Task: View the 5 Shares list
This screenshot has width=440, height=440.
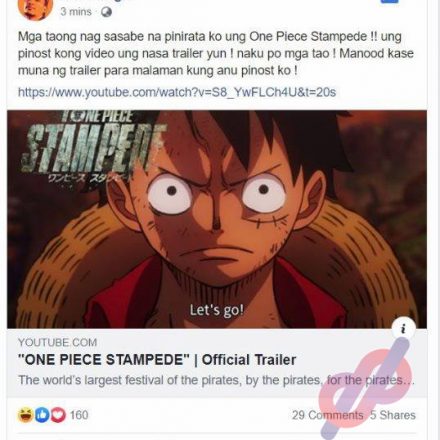Action: pos(393,415)
